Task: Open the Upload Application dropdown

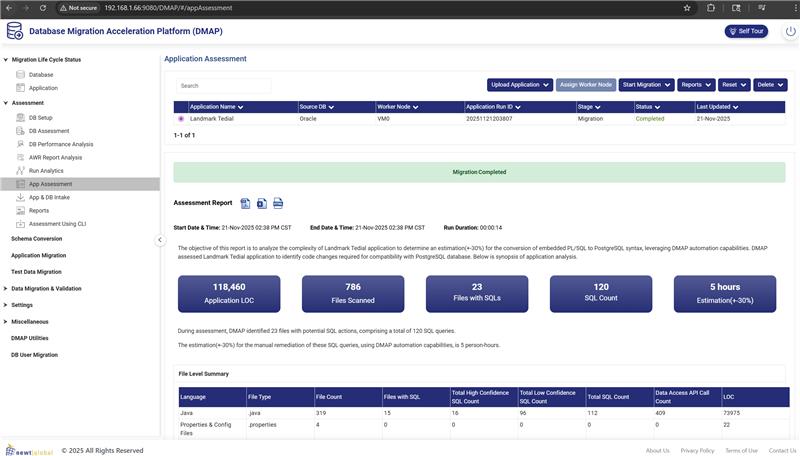Action: pyautogui.click(x=520, y=85)
